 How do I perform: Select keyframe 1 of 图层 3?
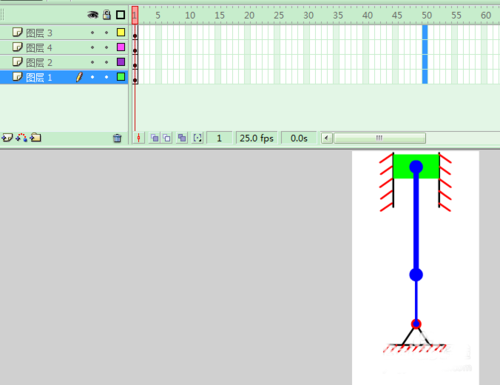[135, 33]
